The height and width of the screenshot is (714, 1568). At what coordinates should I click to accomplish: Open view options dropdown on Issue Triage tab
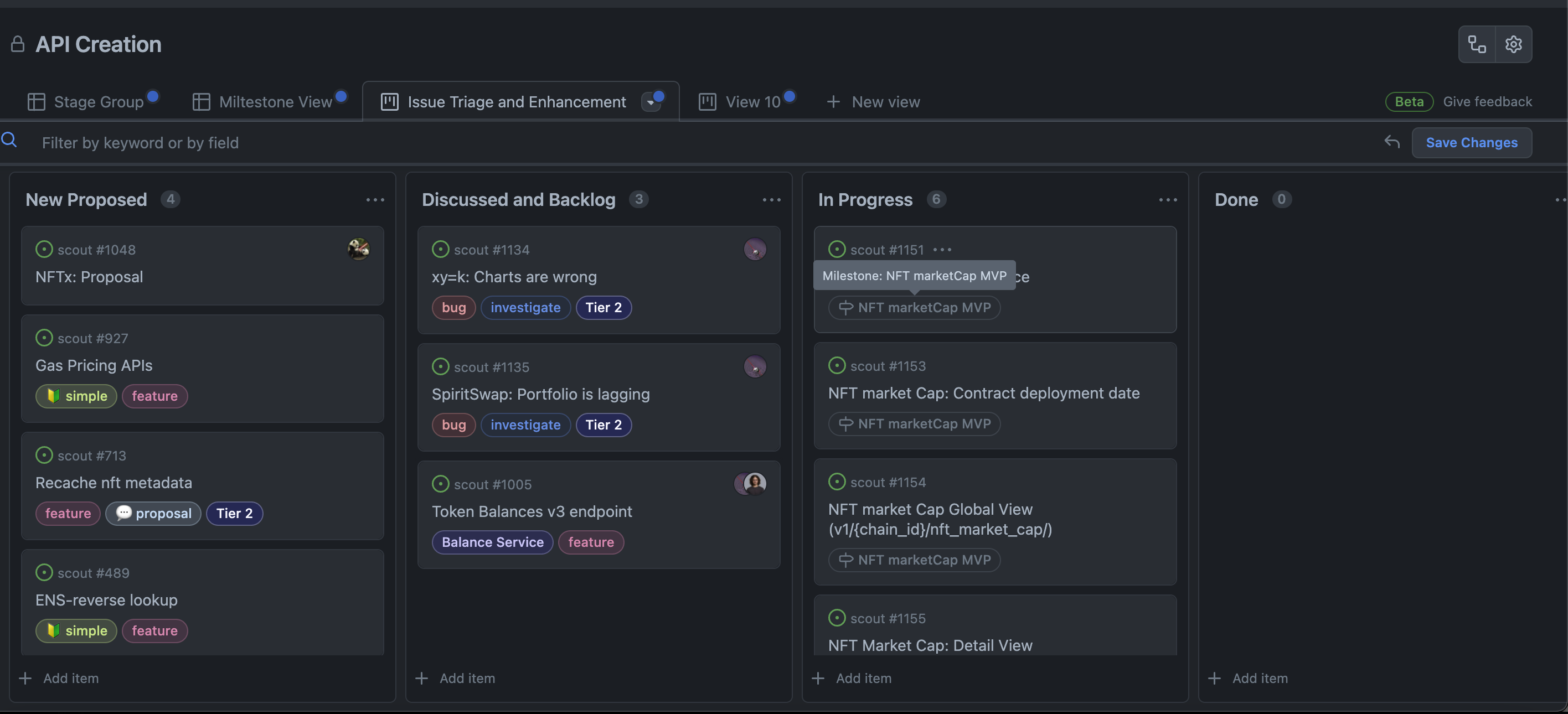point(651,102)
